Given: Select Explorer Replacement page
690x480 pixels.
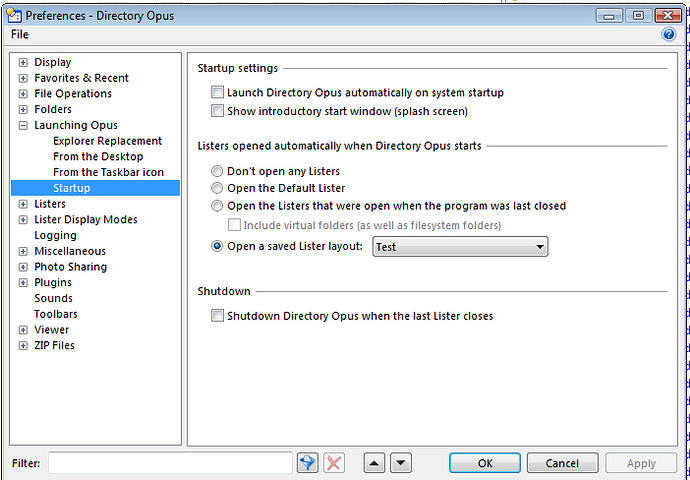Looking at the screenshot, I should tap(107, 141).
